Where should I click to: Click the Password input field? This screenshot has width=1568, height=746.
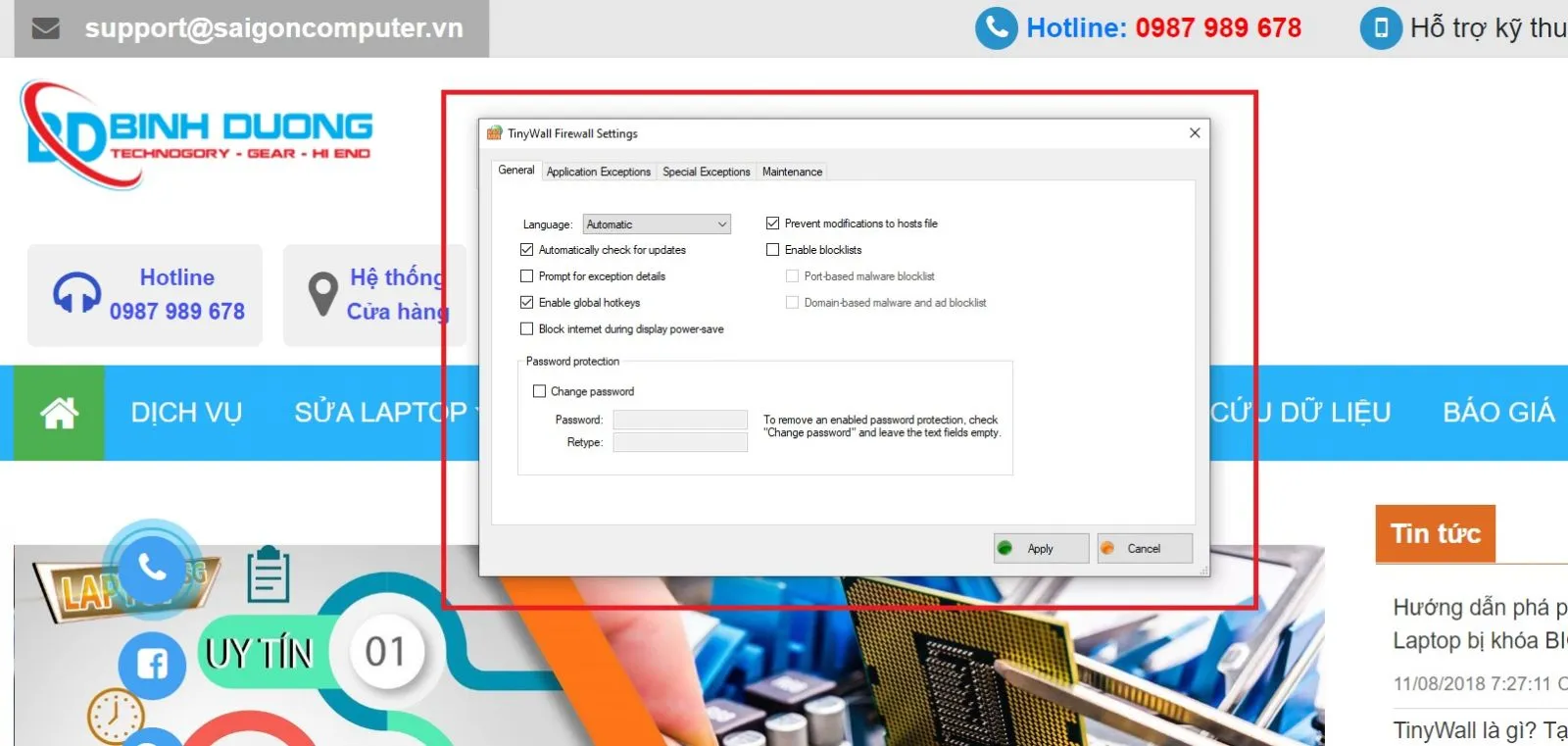tap(680, 420)
